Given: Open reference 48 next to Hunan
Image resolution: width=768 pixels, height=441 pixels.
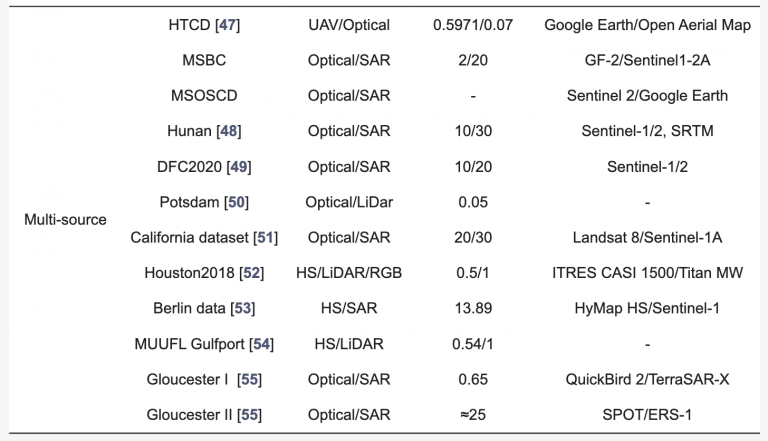Looking at the screenshot, I should 229,131.
